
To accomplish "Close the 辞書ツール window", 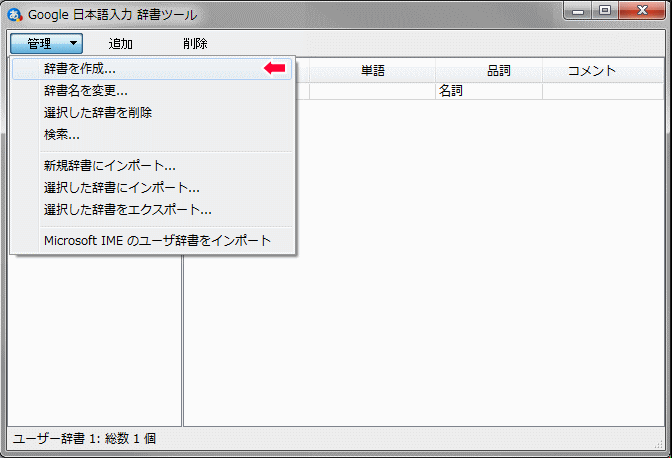I will [x=642, y=10].
